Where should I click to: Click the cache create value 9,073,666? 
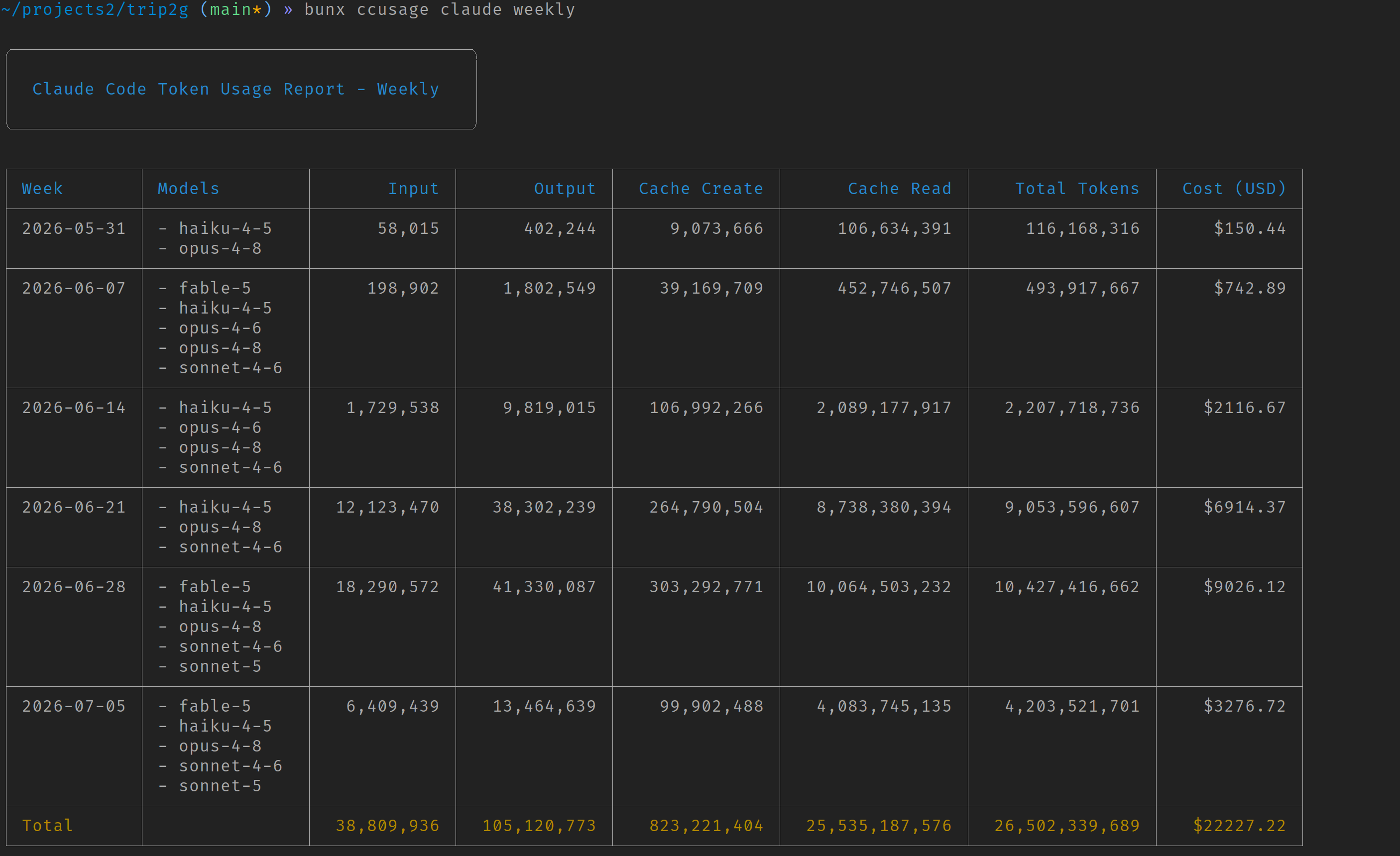(x=717, y=228)
